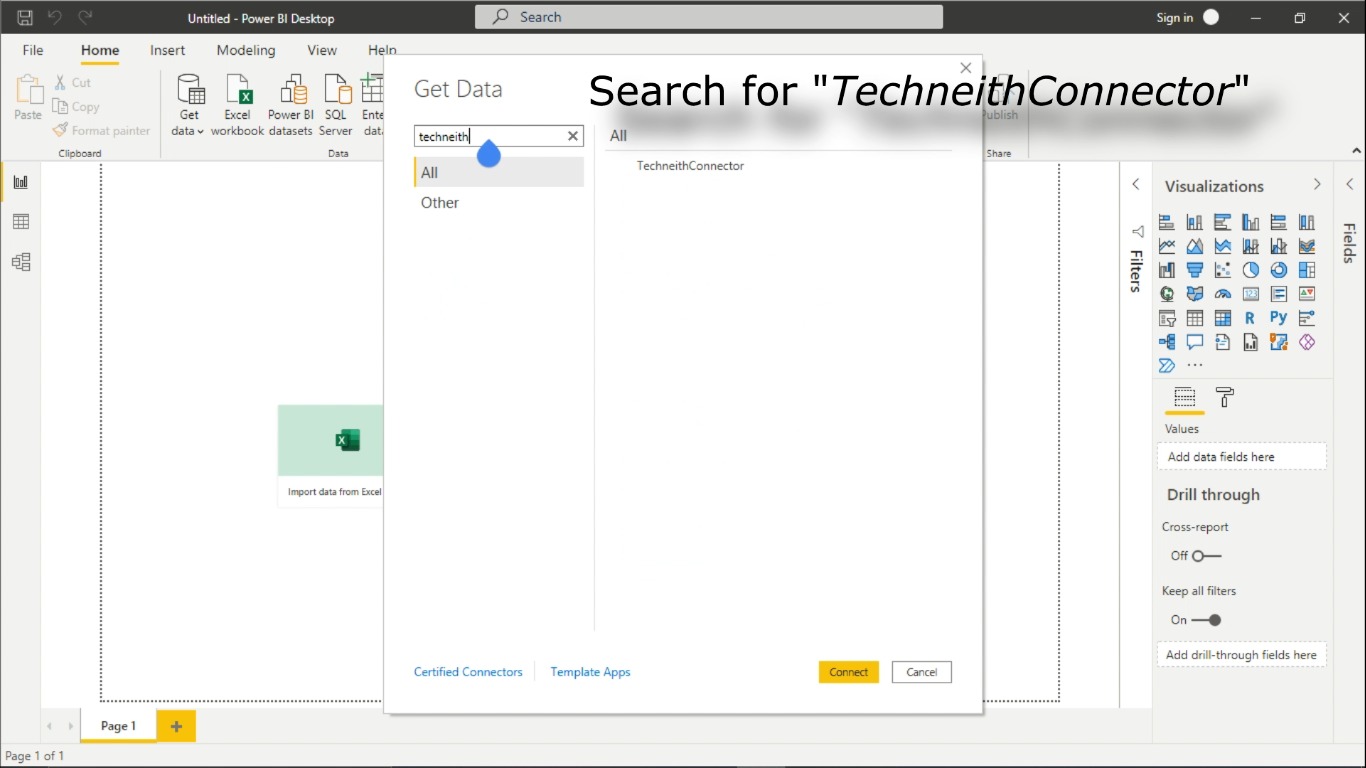Viewport: 1366px width, 768px height.
Task: Open the Format paint roller pane
Action: (1225, 397)
